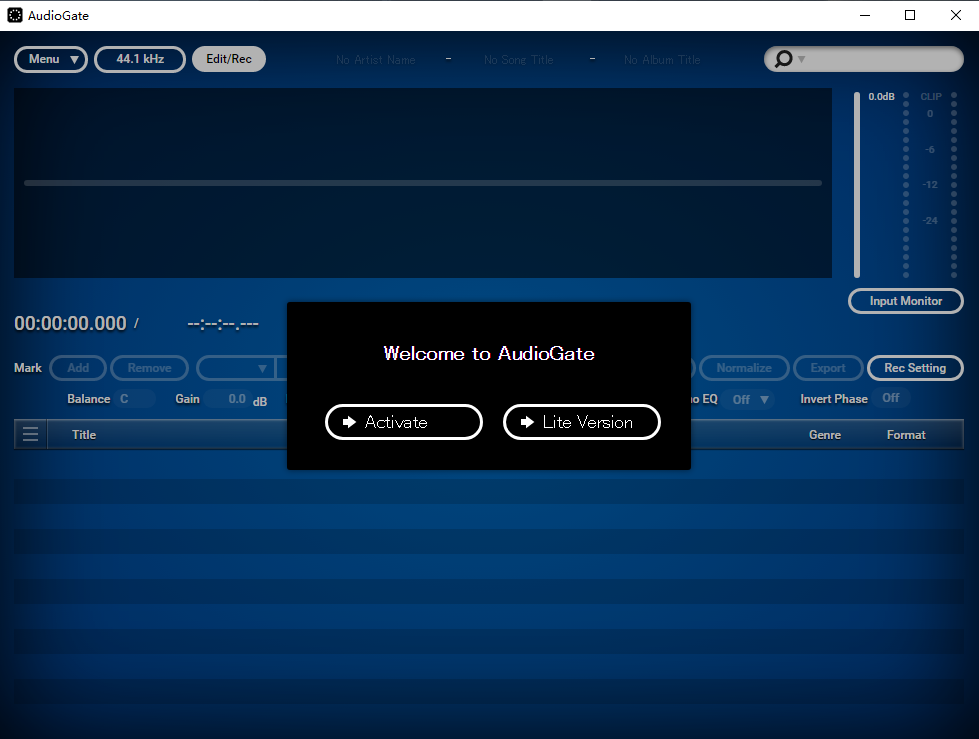This screenshot has width=979, height=739.
Task: Sort by the Format column header
Action: (906, 435)
